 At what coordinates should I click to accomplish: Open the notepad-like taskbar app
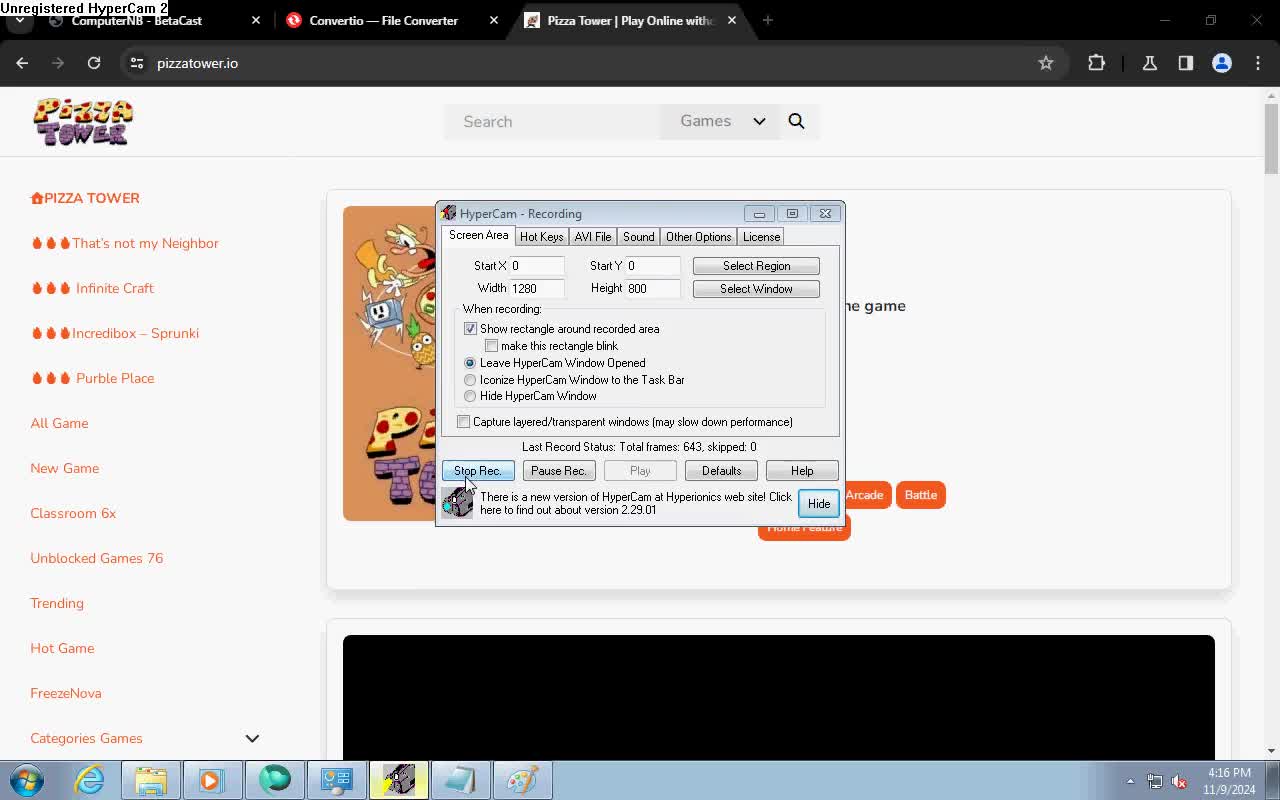(x=461, y=779)
